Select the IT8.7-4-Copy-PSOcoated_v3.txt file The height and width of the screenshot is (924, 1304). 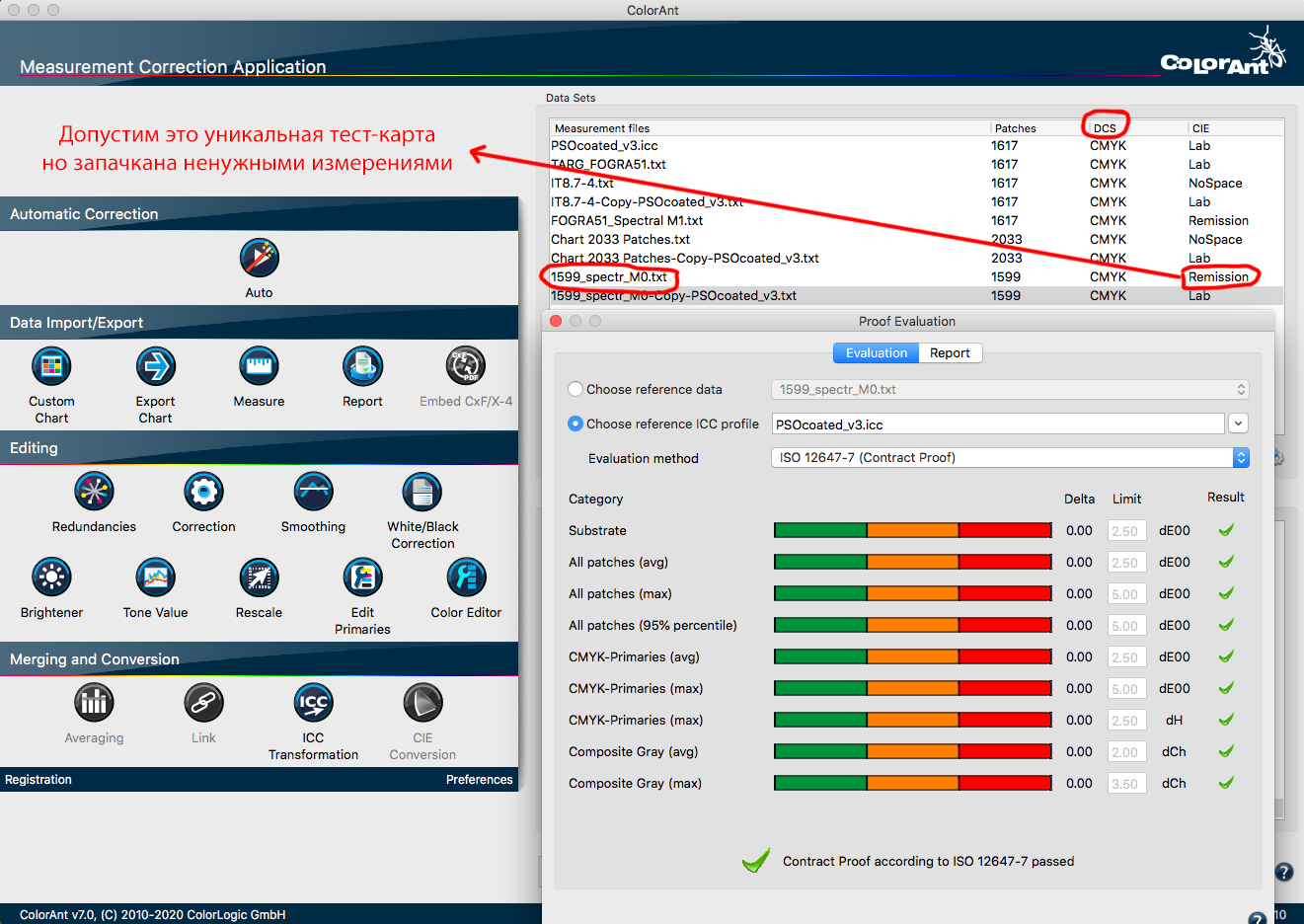point(916,201)
